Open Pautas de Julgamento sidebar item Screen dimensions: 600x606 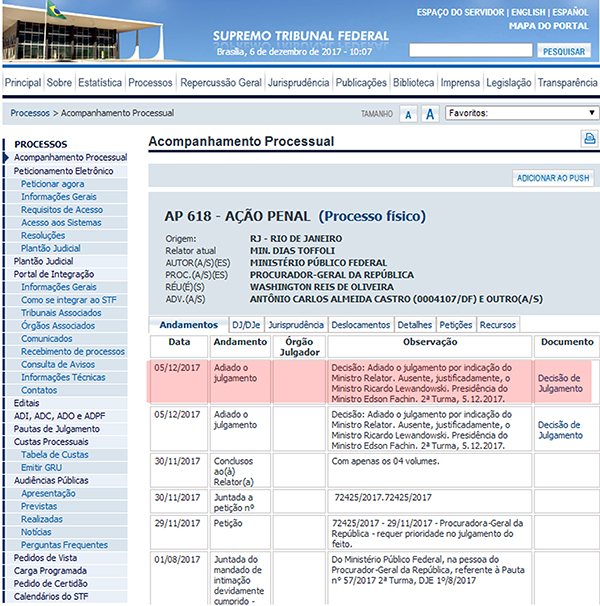[57, 429]
